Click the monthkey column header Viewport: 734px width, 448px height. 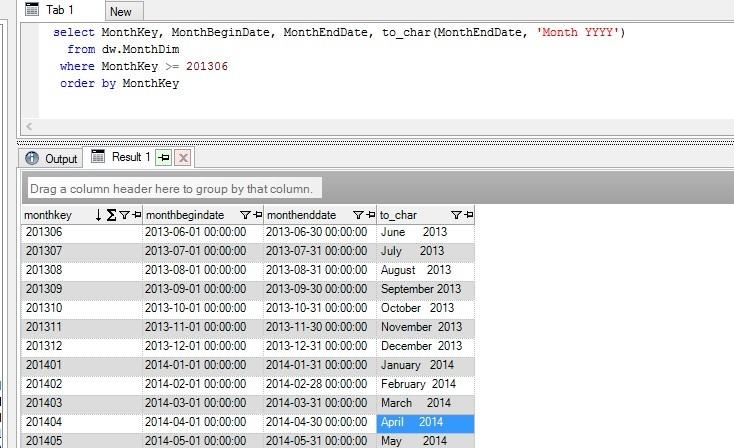pyautogui.click(x=48, y=215)
